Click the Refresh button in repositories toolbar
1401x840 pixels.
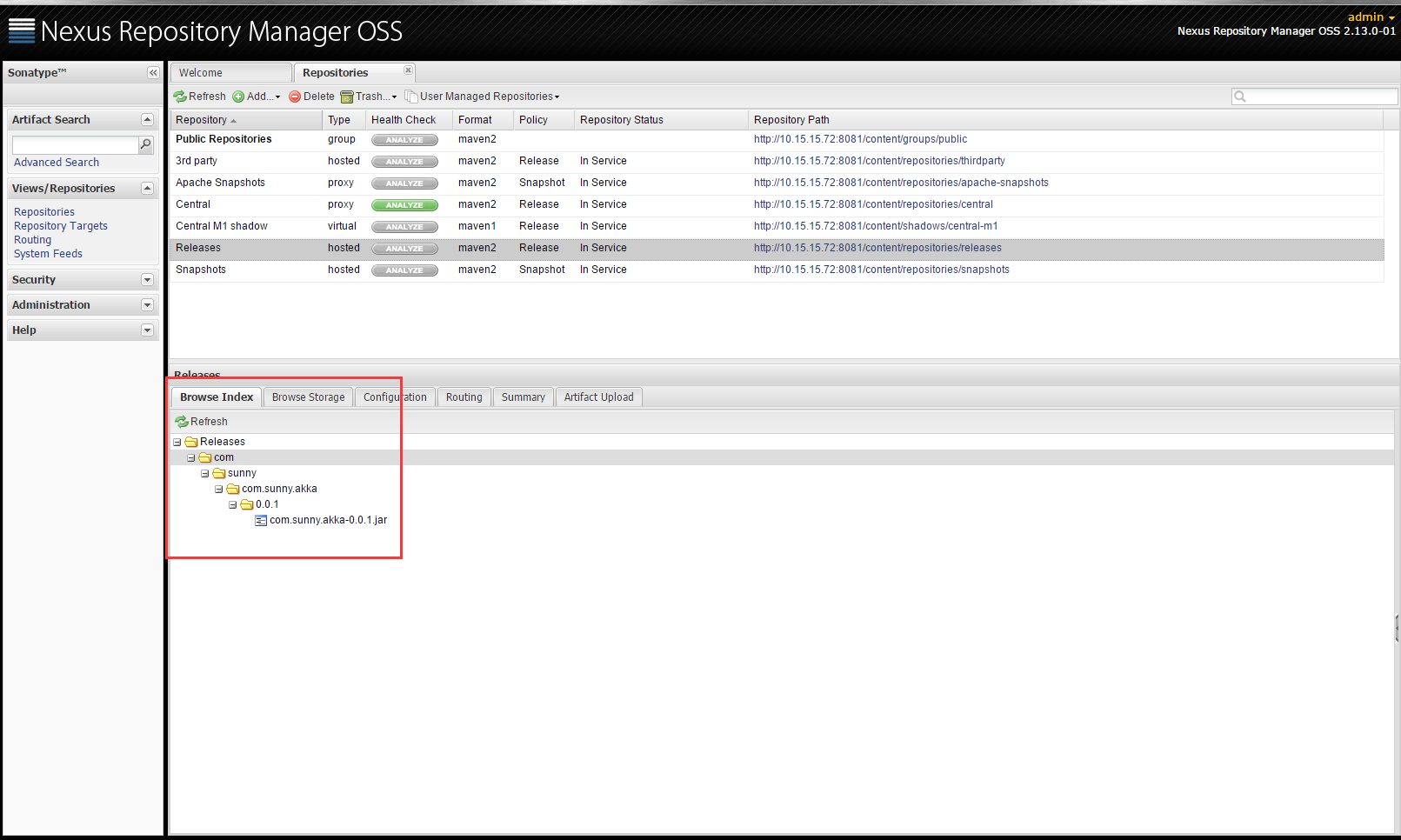click(x=199, y=97)
